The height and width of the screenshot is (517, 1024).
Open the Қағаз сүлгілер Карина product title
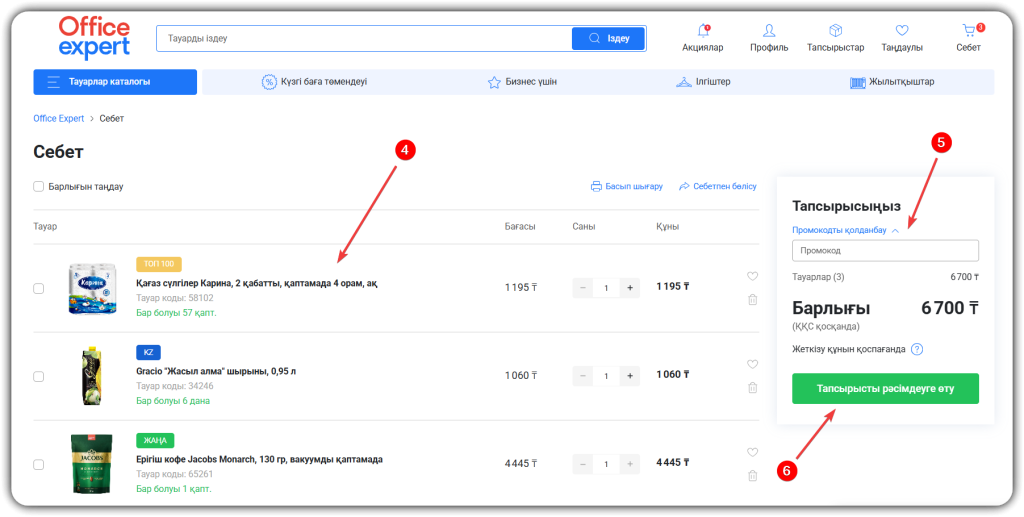[x=257, y=283]
